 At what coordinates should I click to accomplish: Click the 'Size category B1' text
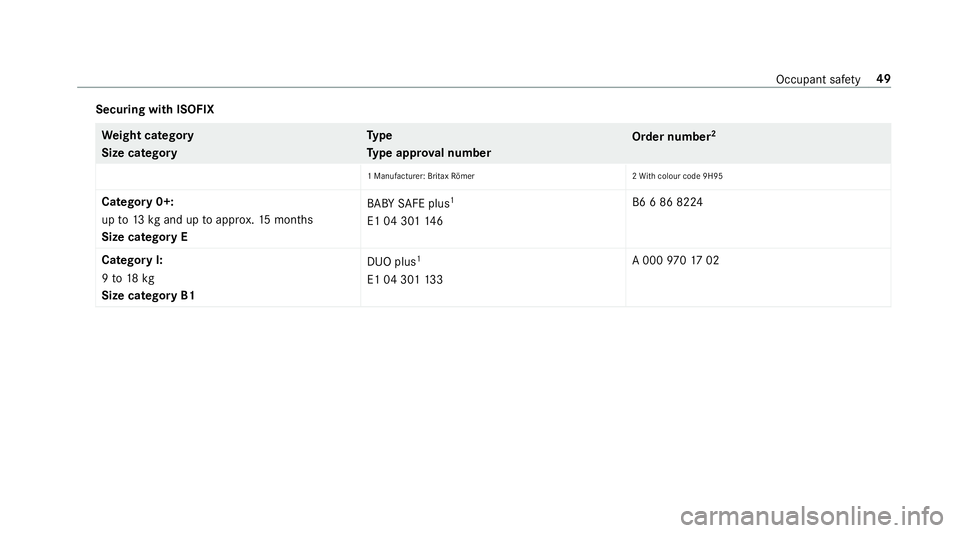[x=148, y=296]
